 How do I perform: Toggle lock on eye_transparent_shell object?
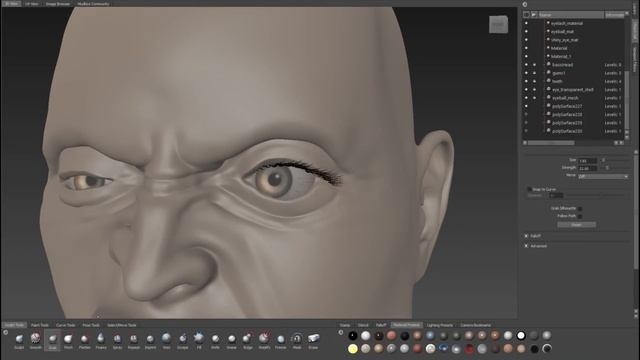(x=534, y=89)
